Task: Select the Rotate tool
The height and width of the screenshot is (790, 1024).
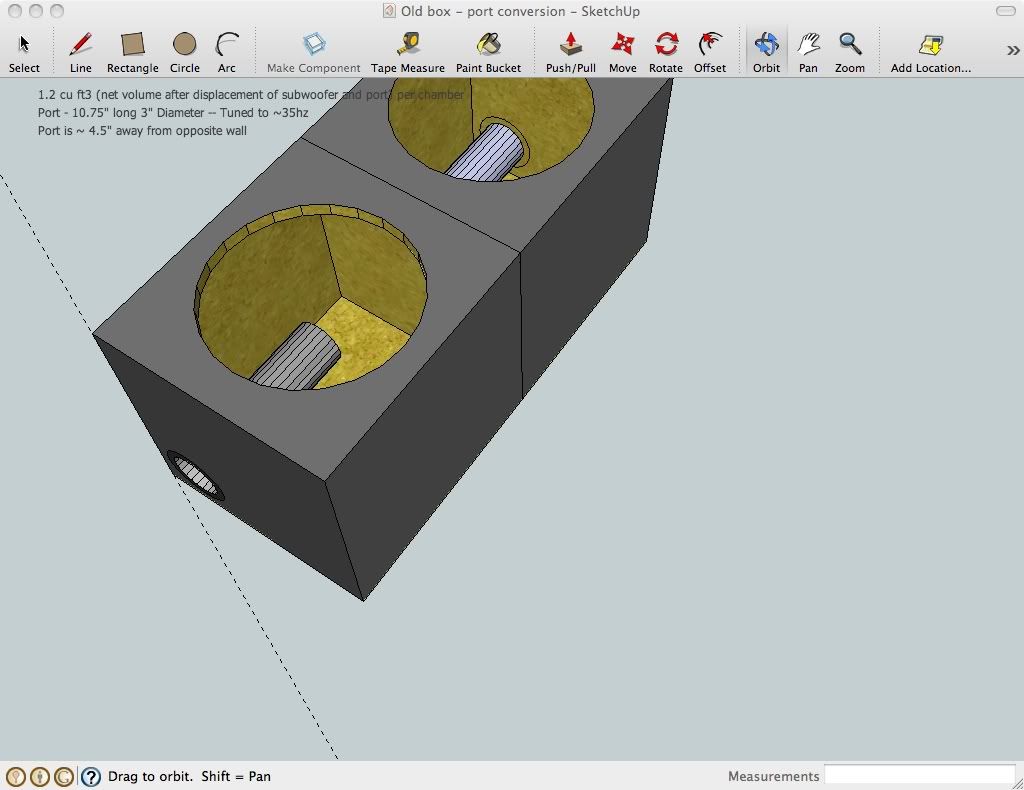Action: pos(665,43)
